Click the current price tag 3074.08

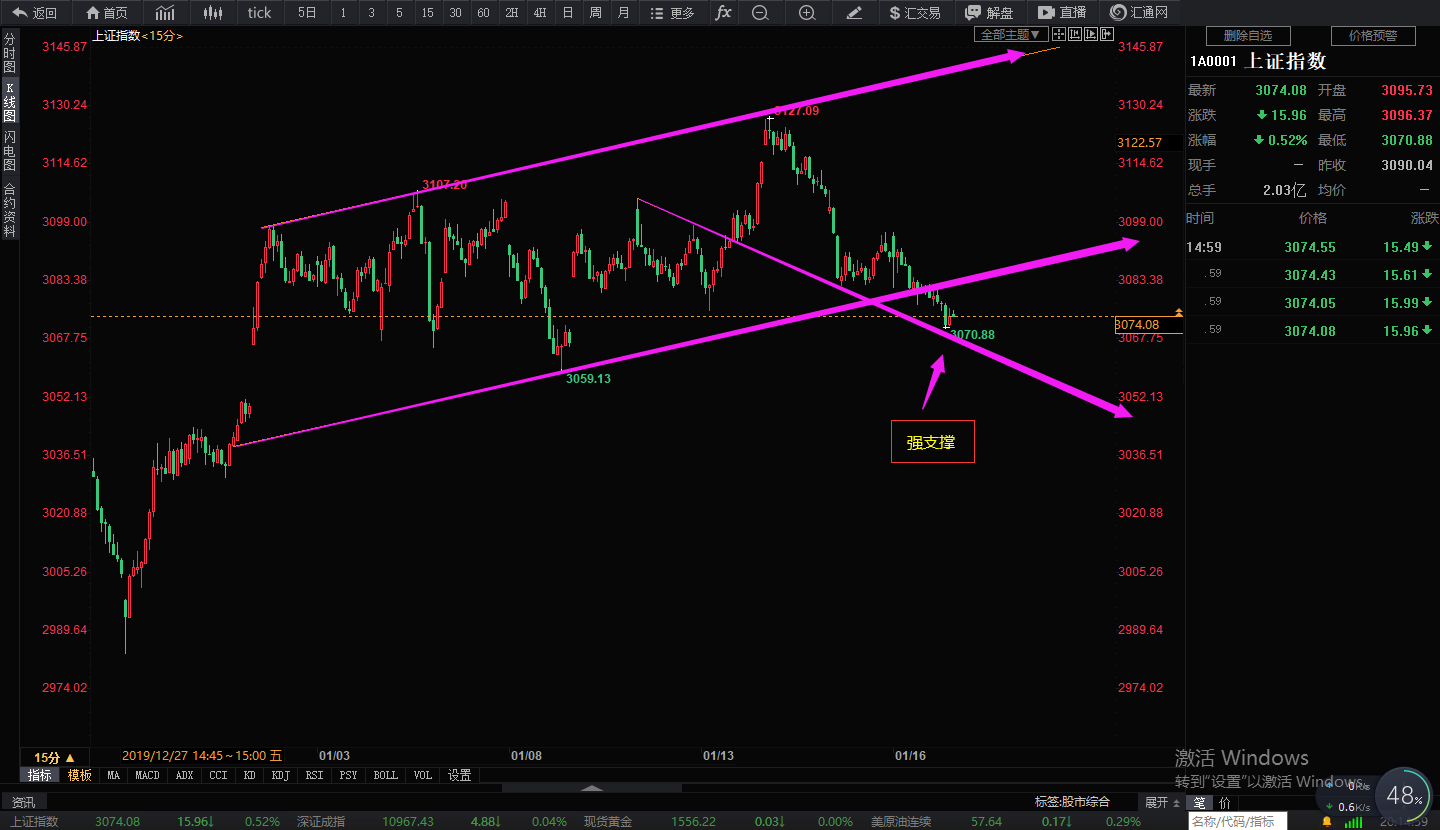click(1146, 324)
